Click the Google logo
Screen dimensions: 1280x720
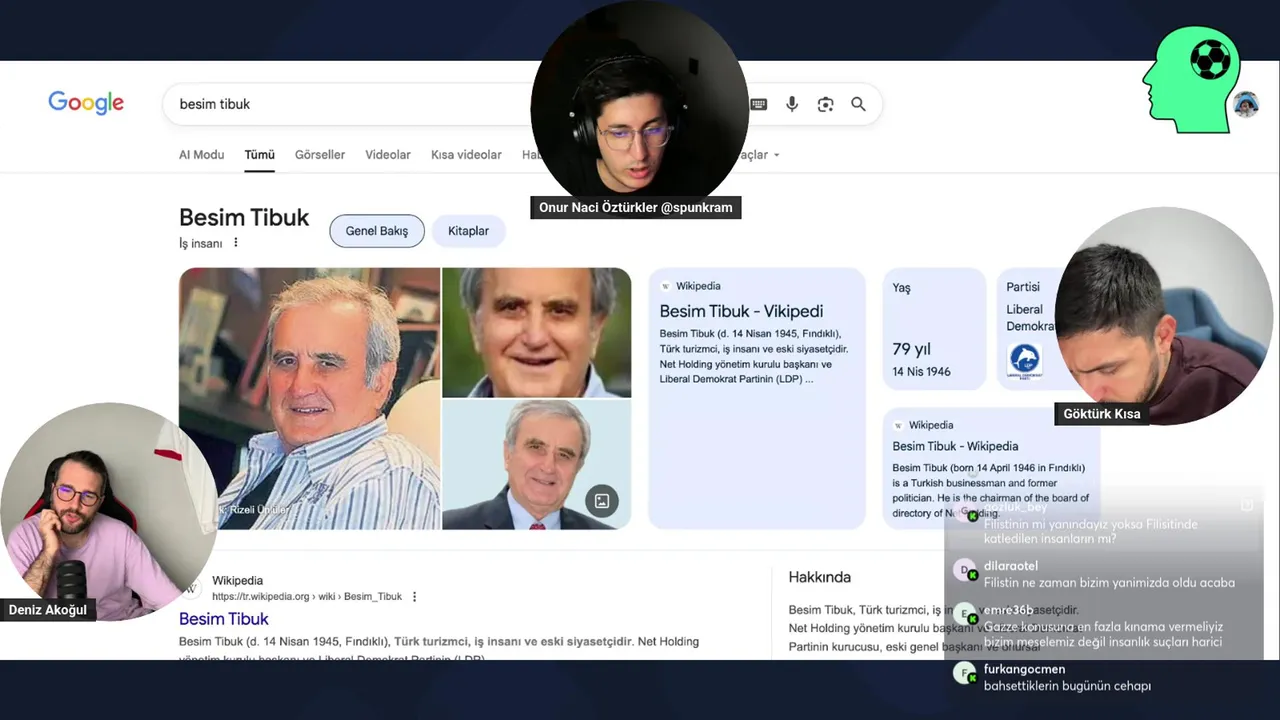pyautogui.click(x=86, y=103)
